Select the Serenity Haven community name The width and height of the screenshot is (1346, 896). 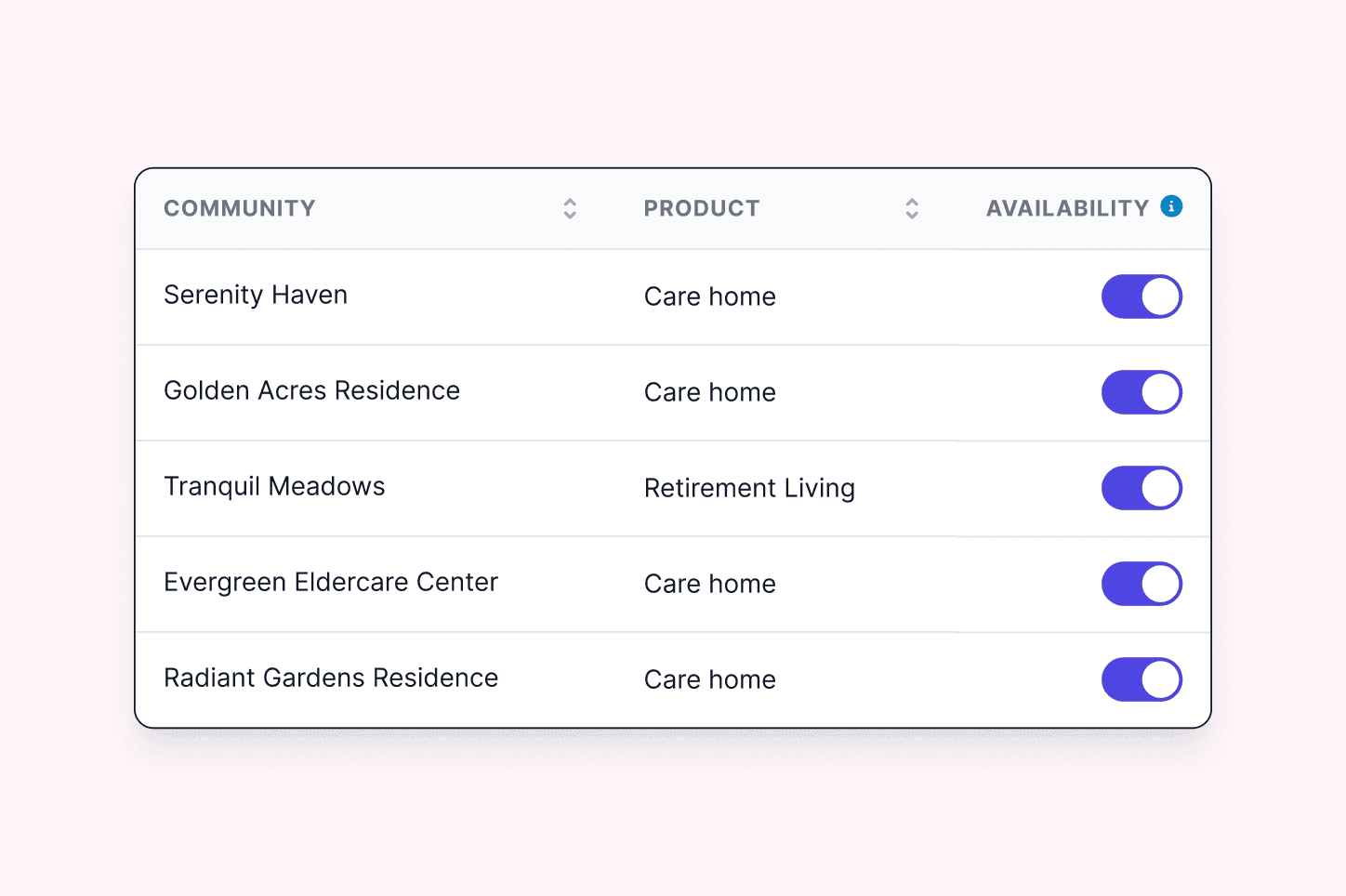coord(256,296)
